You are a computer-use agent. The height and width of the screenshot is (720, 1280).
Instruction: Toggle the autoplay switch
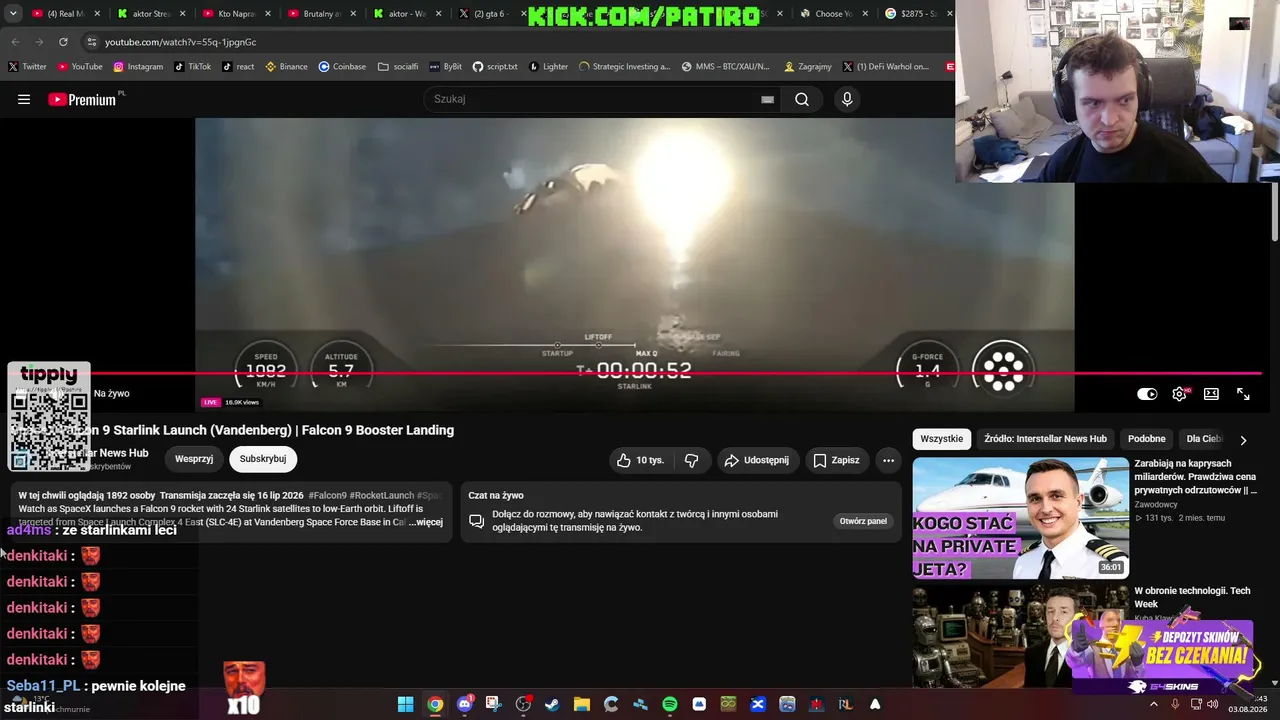(1147, 394)
